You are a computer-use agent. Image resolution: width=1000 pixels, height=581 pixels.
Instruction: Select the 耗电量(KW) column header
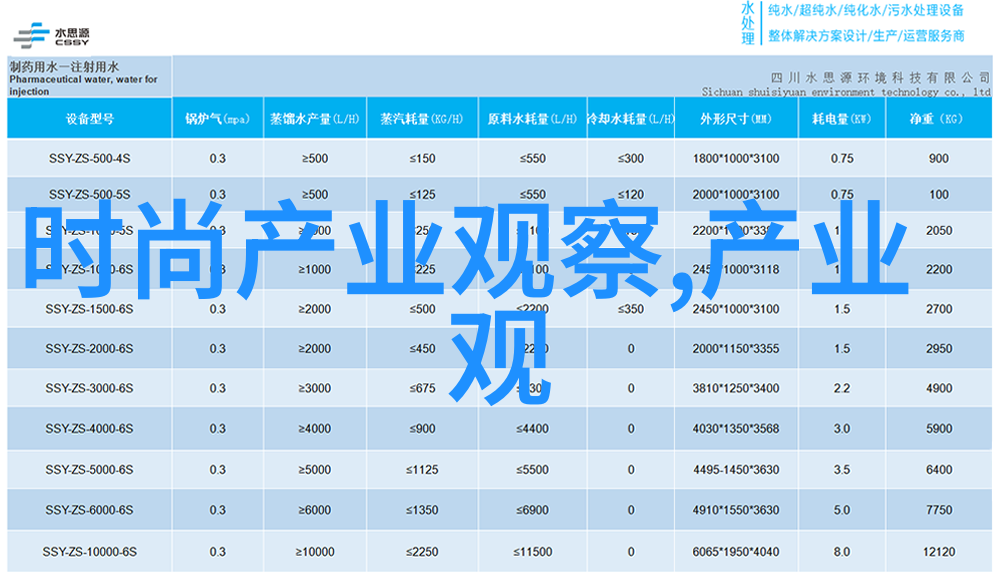[x=841, y=119]
